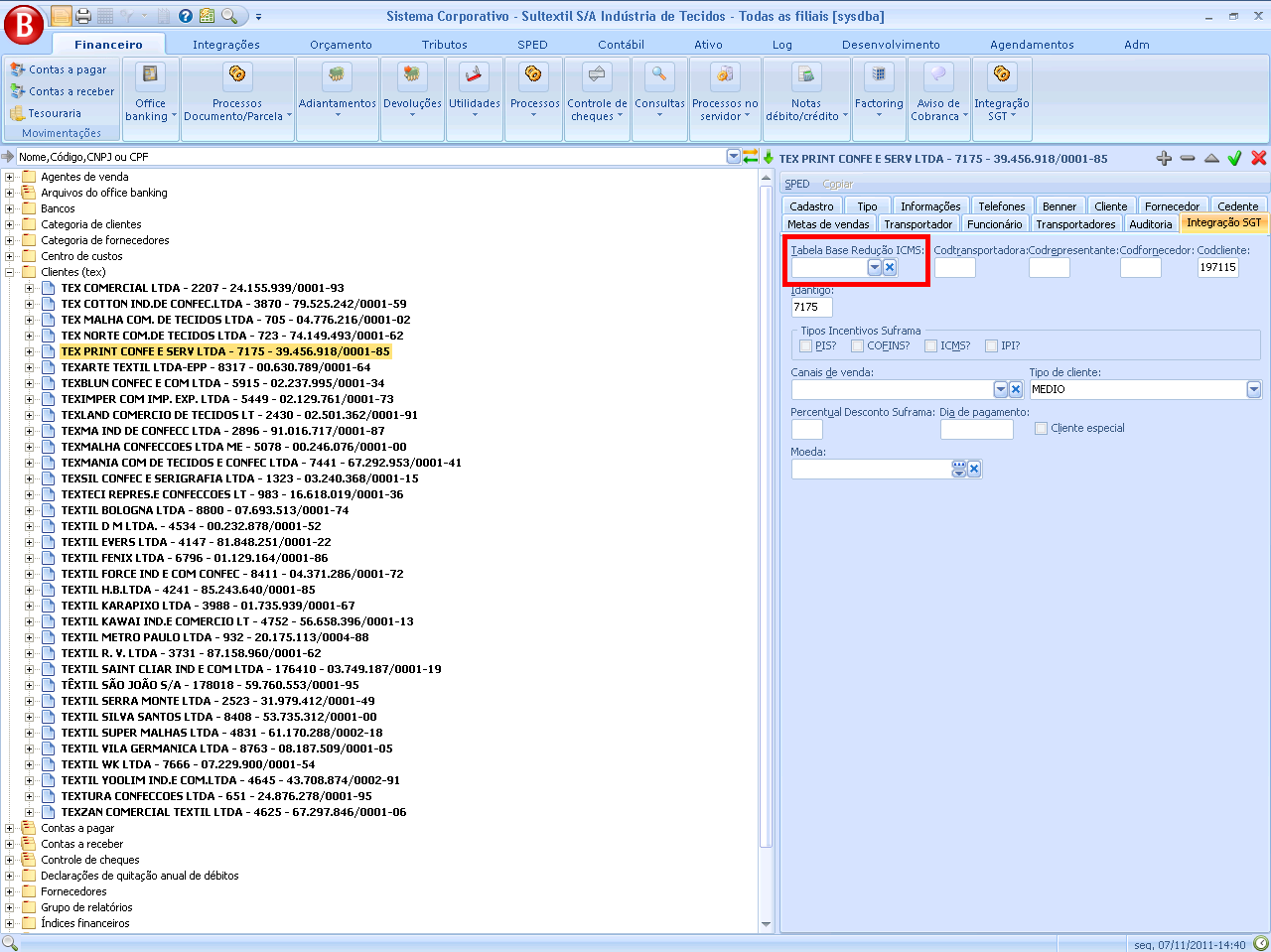Check the COFINS? incentive box
Viewport: 1271px width, 952px height.
(857, 346)
